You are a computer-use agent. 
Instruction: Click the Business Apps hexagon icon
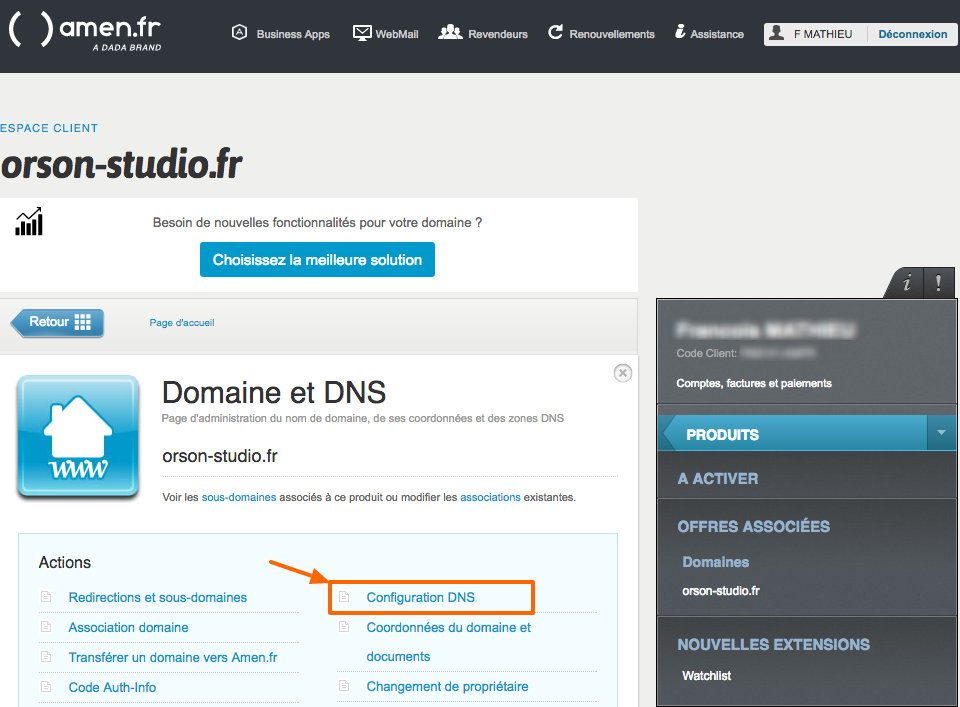[x=239, y=32]
